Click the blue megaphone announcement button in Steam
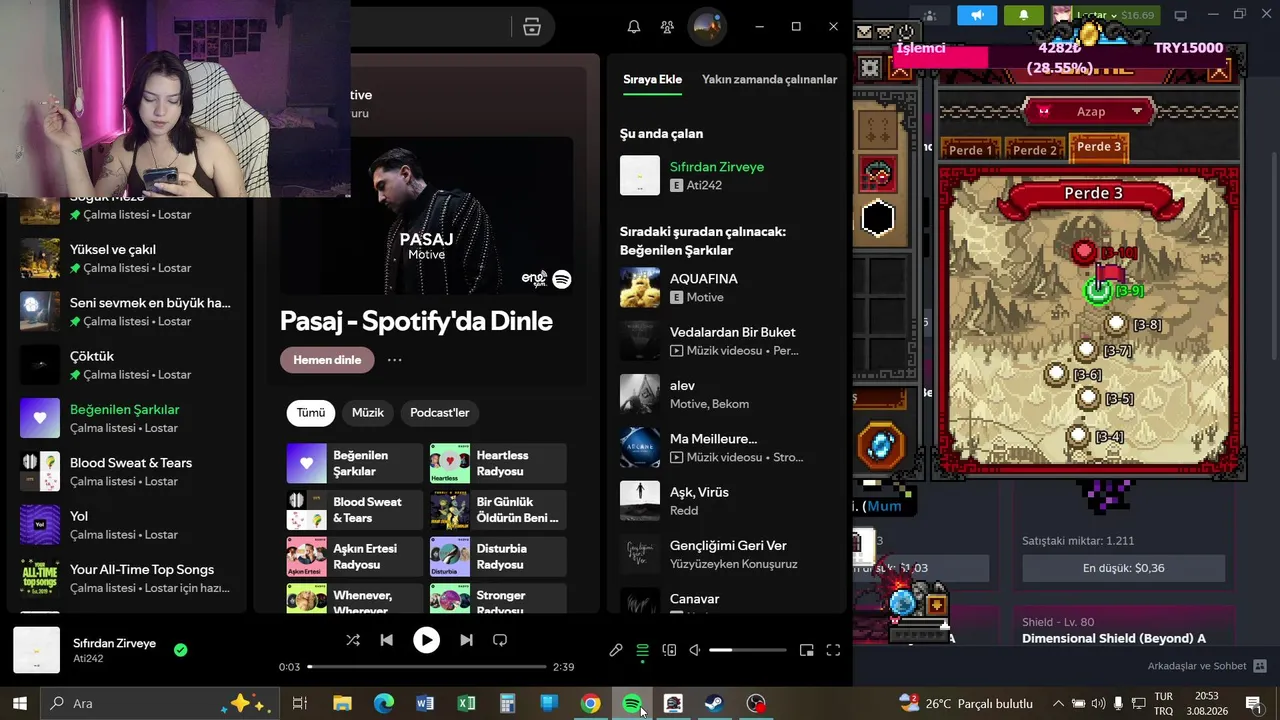This screenshot has height=720, width=1280. (977, 15)
